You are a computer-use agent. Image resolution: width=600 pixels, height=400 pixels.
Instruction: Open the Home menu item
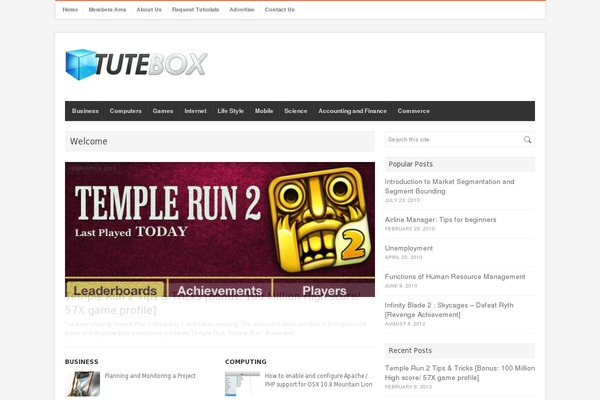(x=70, y=10)
